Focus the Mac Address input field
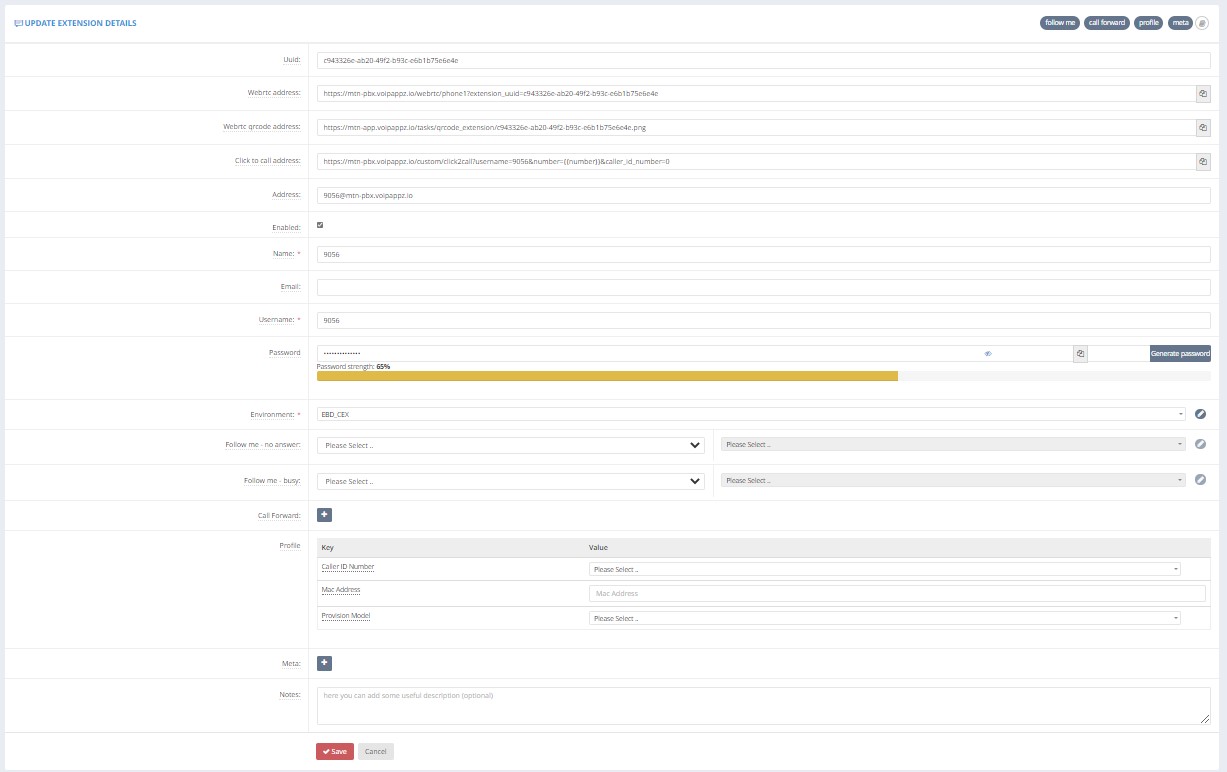Image resolution: width=1227 pixels, height=772 pixels. point(897,593)
